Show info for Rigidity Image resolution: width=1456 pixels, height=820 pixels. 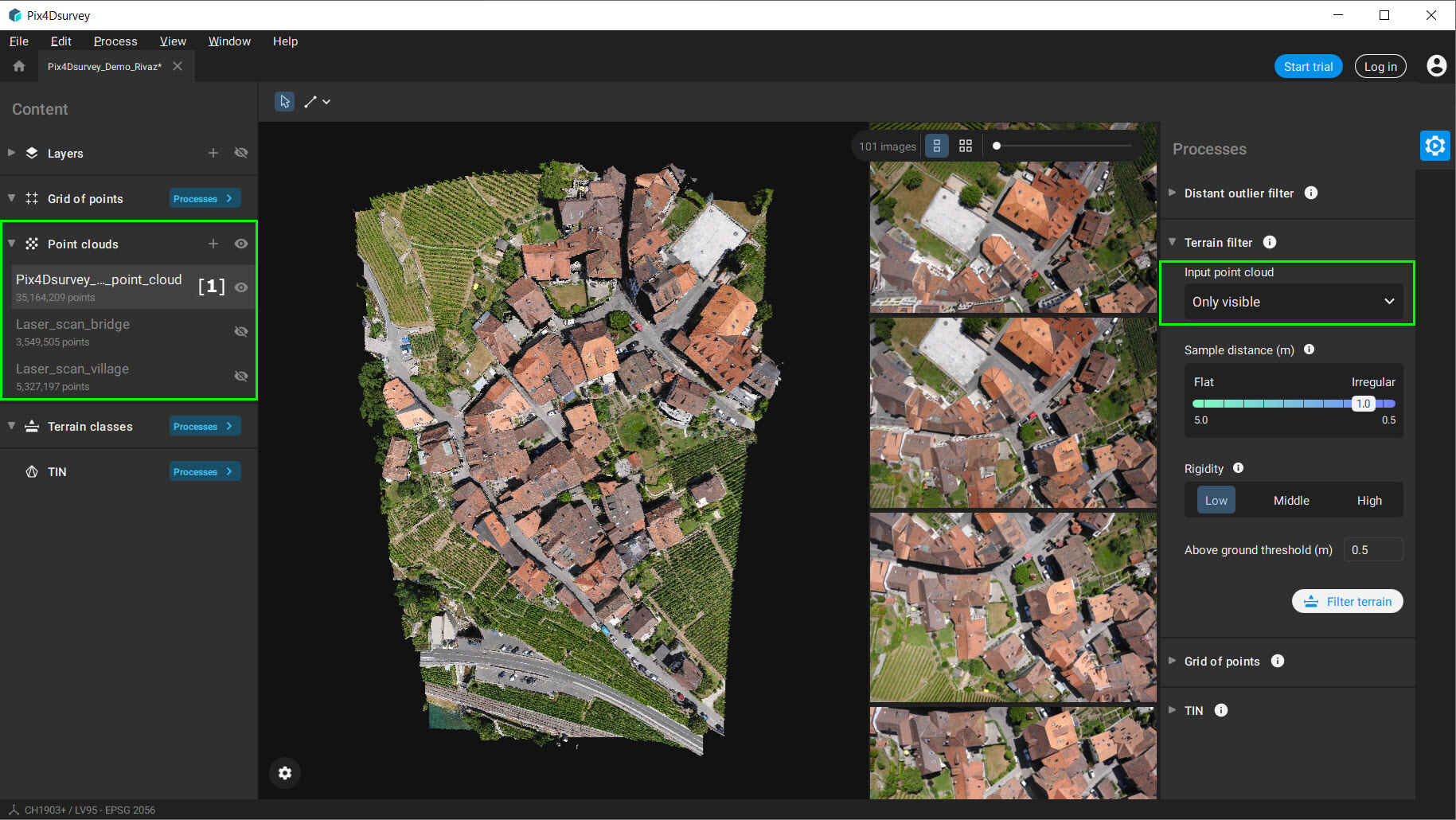pos(1238,468)
